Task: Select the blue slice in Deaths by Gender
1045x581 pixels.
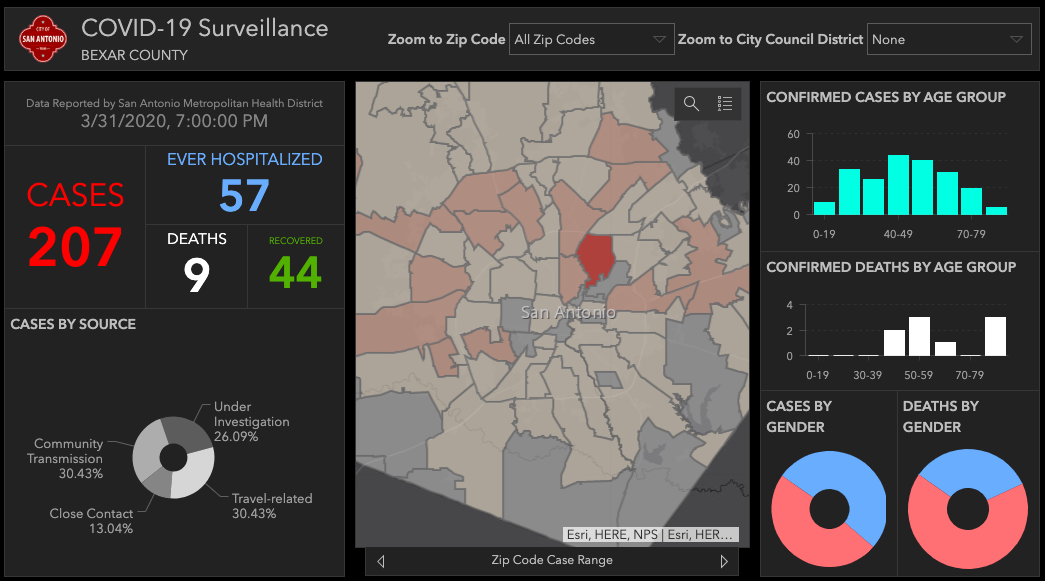Action: click(970, 466)
